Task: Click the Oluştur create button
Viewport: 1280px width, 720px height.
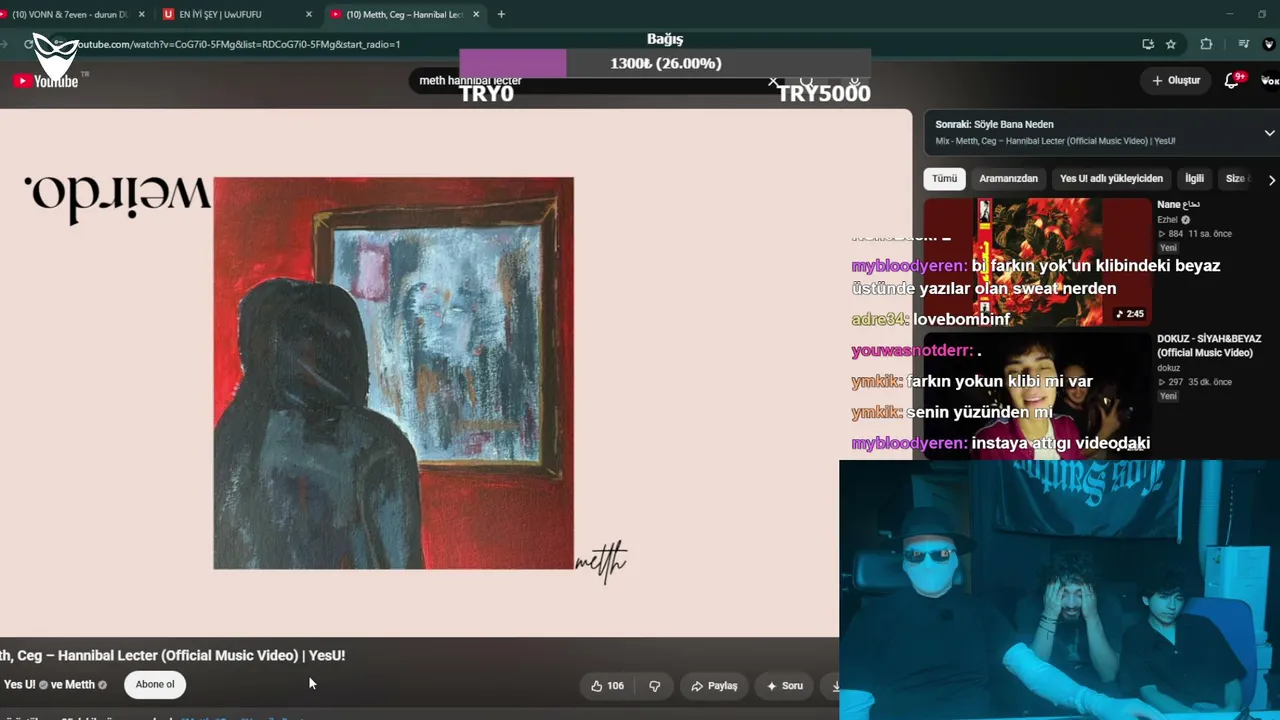Action: [1176, 81]
